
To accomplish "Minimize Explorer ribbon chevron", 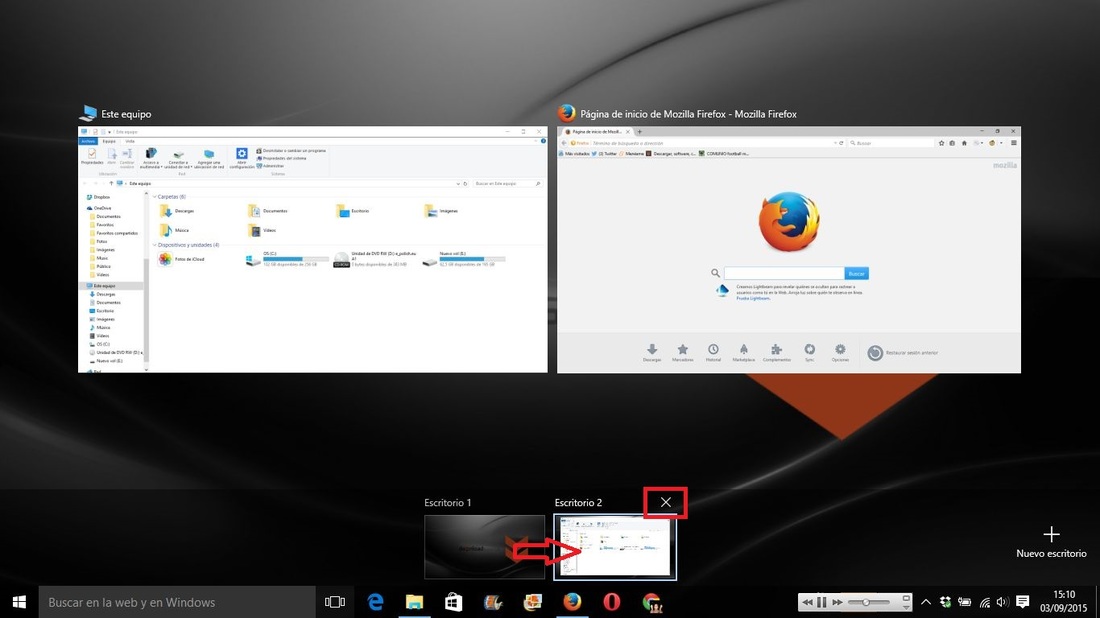I will tap(535, 141).
